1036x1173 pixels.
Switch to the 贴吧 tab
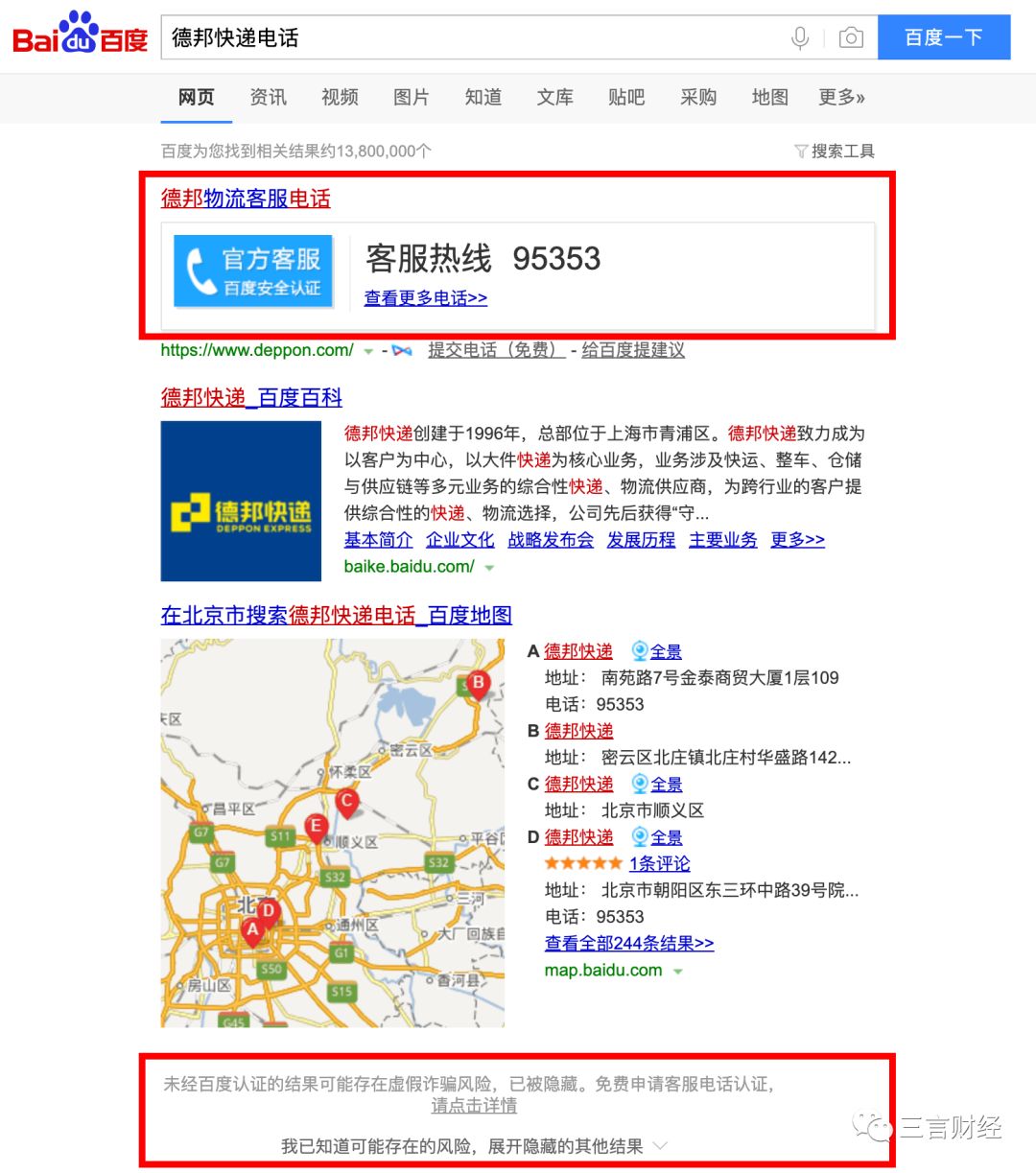(x=626, y=97)
